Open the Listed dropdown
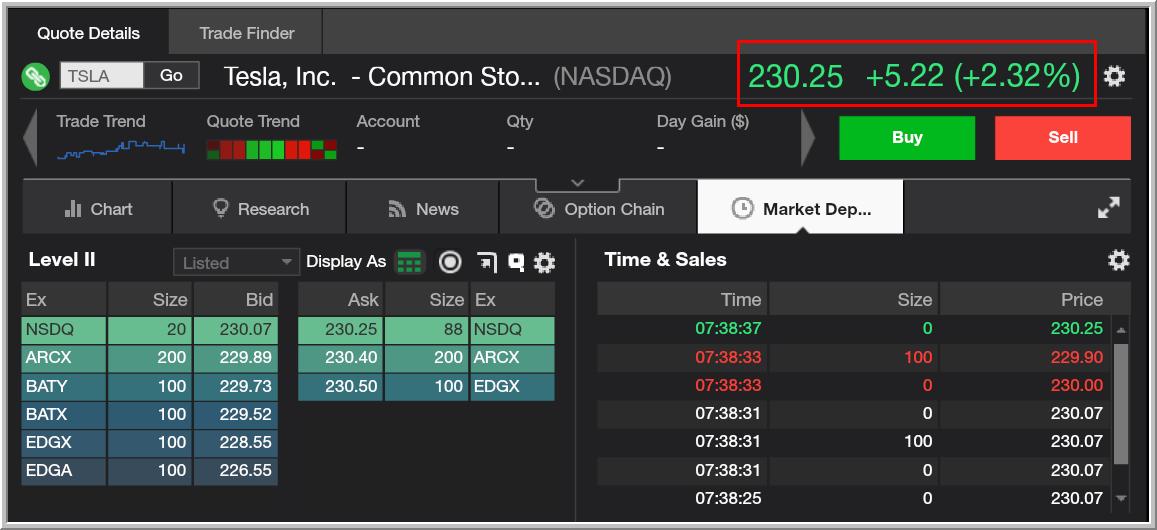The image size is (1157, 530). point(236,263)
